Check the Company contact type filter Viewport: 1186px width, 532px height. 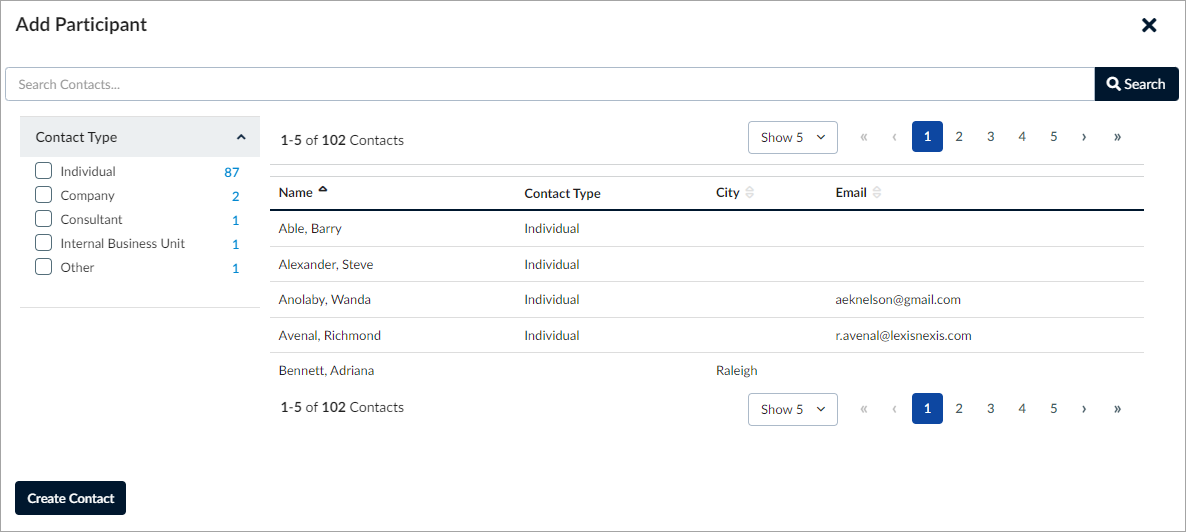pos(44,195)
